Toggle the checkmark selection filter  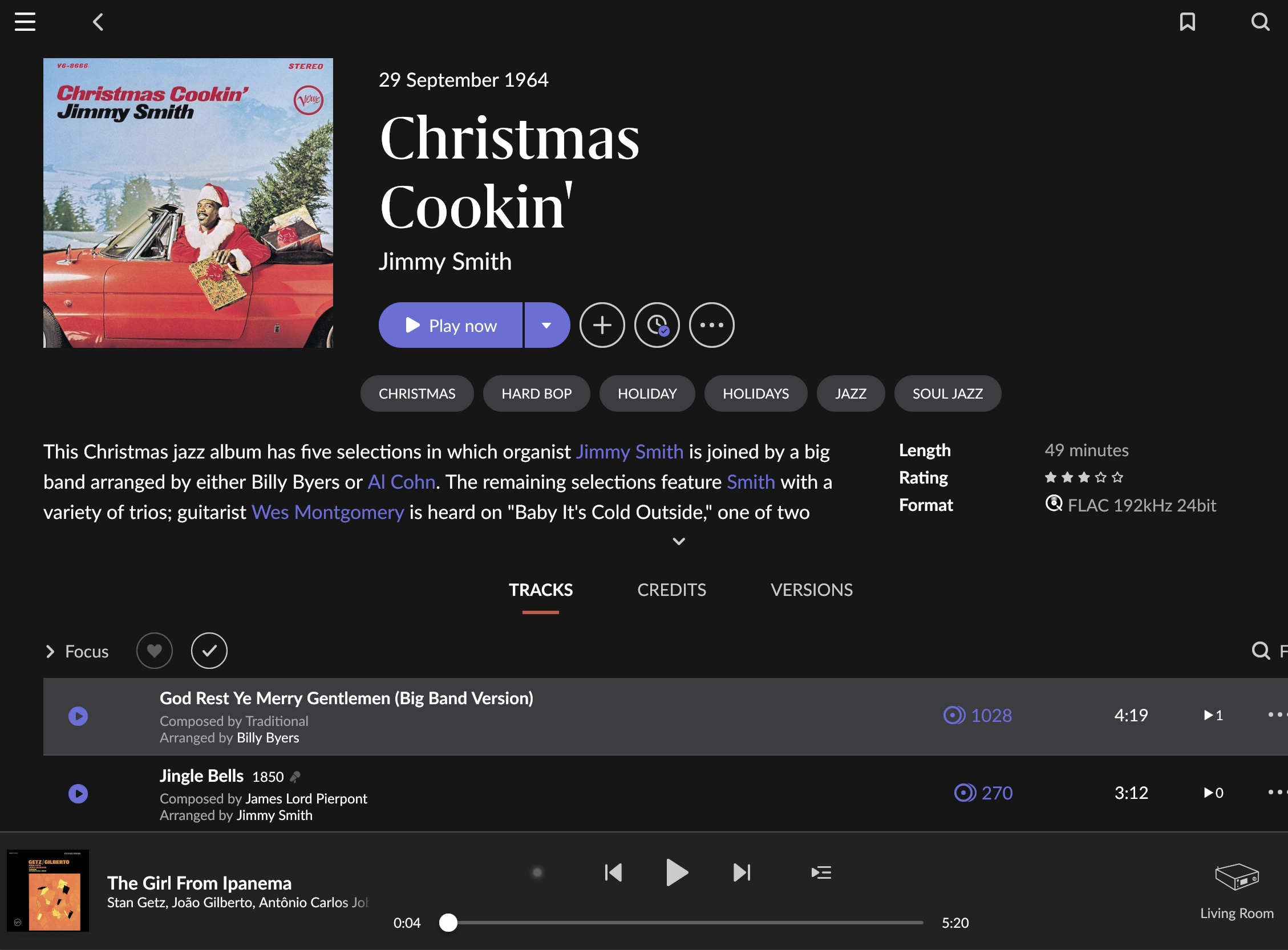pyautogui.click(x=209, y=651)
